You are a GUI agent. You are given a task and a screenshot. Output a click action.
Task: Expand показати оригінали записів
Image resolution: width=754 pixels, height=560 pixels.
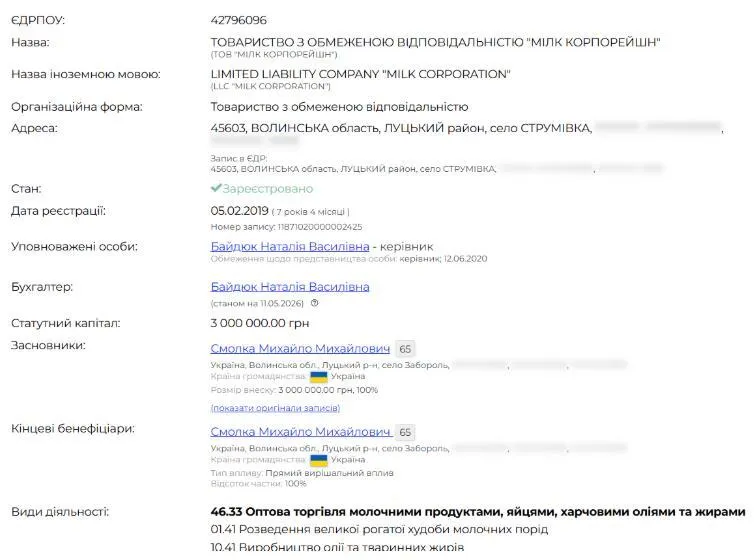[x=275, y=408]
